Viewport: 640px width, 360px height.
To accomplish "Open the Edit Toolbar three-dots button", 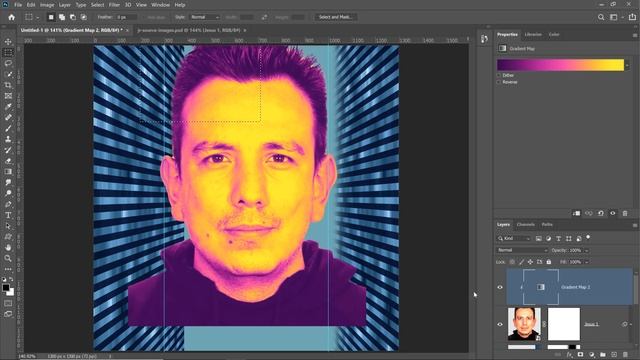I will (8, 269).
